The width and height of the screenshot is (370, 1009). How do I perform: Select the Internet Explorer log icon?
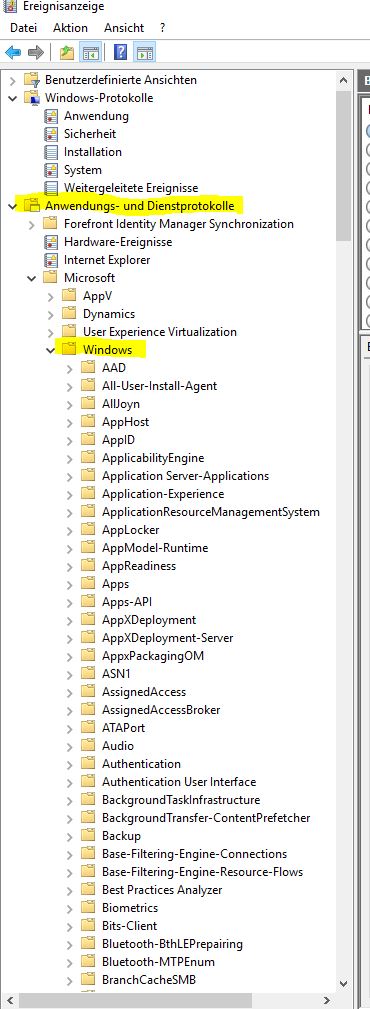[x=50, y=260]
